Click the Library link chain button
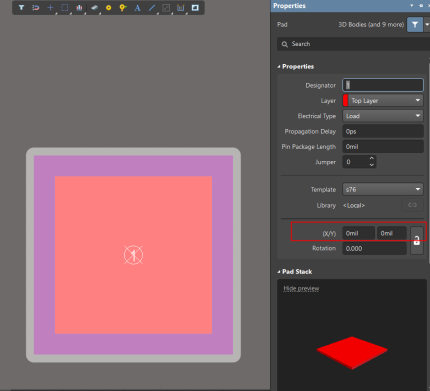430x391 pixels. coord(412,205)
